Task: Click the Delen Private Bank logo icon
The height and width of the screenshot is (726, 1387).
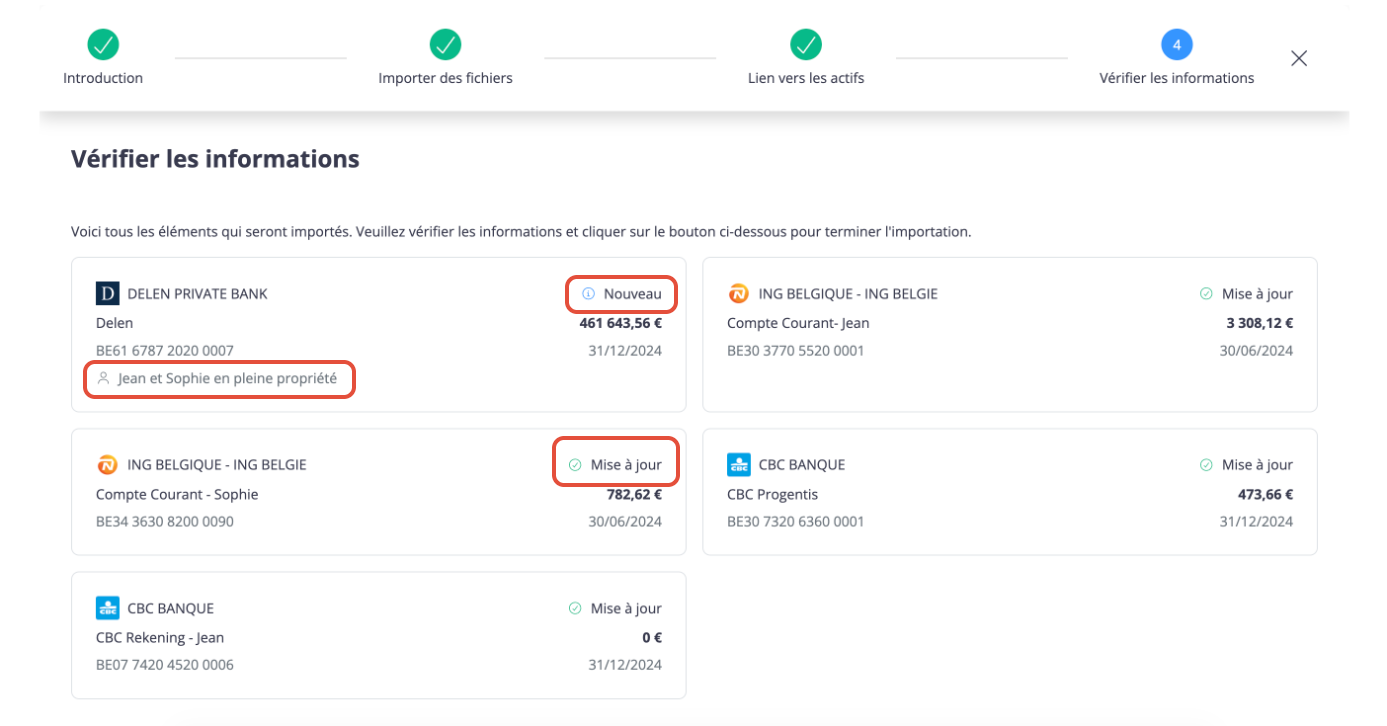Action: pyautogui.click(x=107, y=294)
